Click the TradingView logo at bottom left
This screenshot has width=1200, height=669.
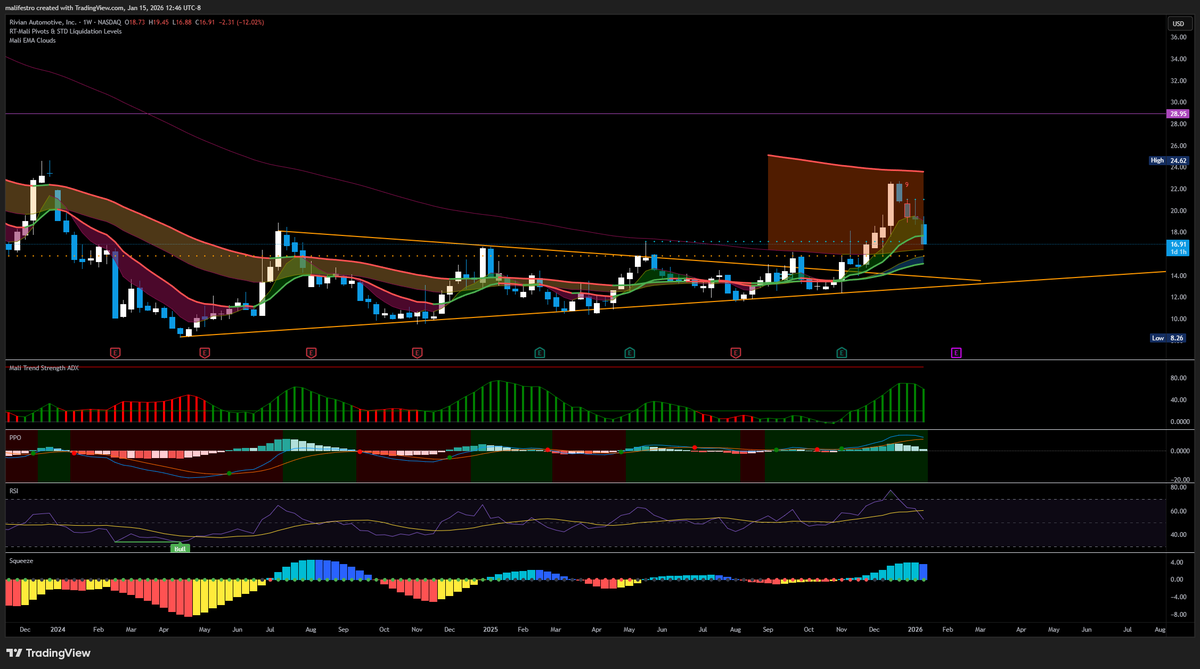pyautogui.click(x=48, y=652)
